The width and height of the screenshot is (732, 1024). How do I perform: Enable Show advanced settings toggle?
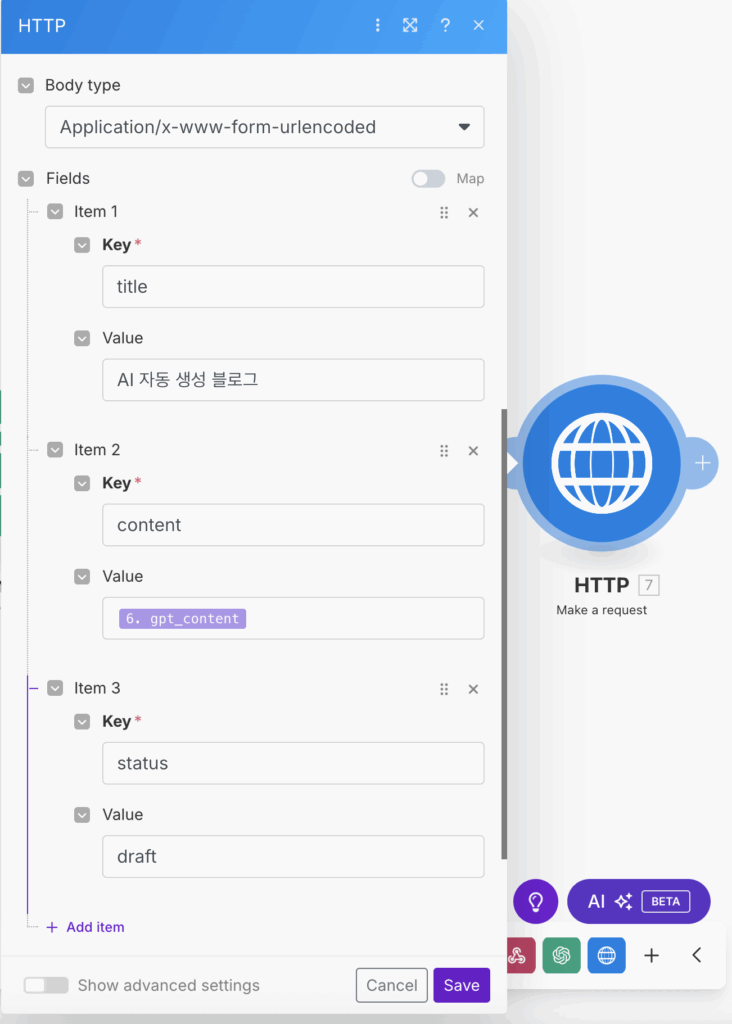[46, 985]
